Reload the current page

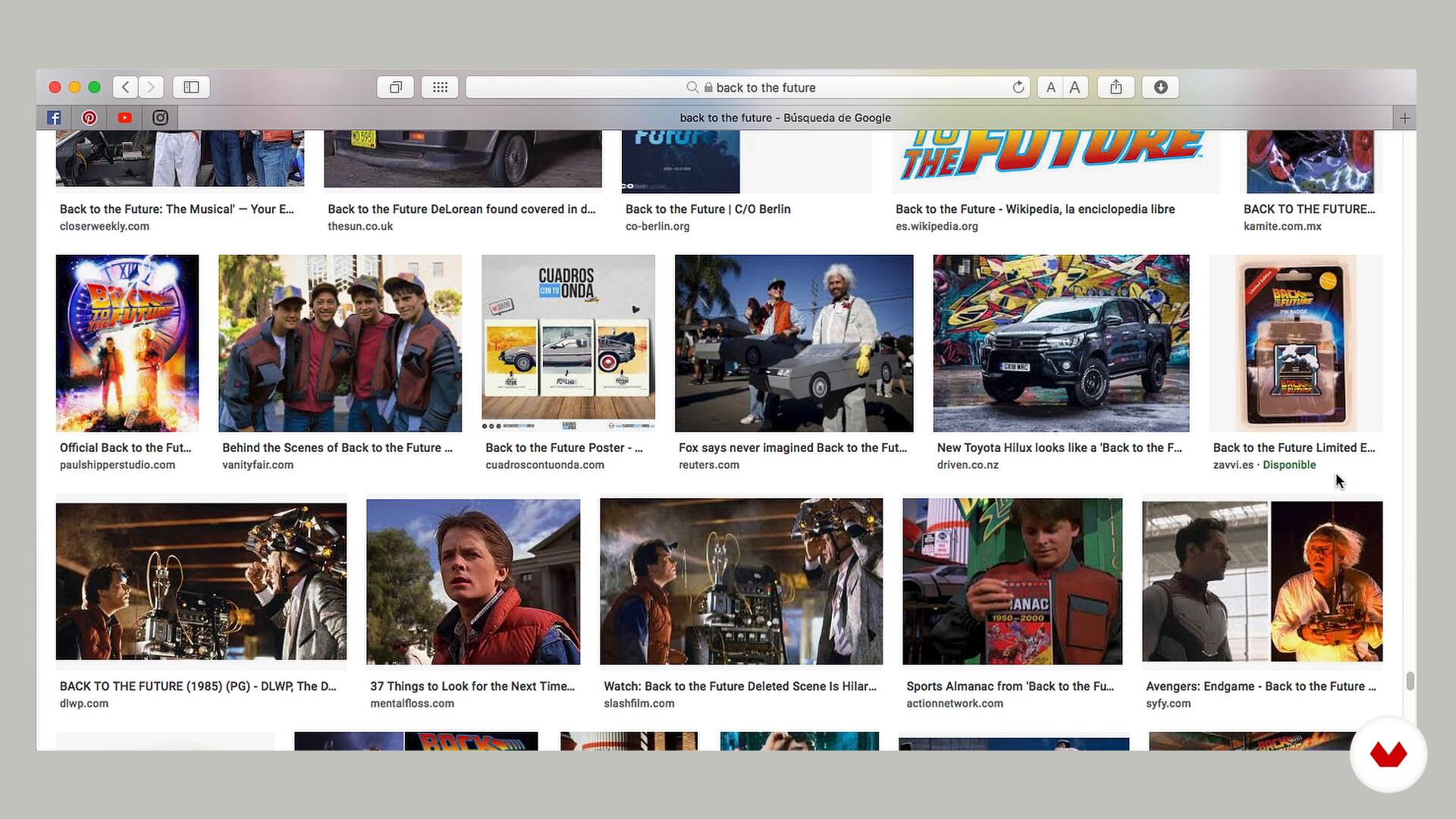(1018, 87)
